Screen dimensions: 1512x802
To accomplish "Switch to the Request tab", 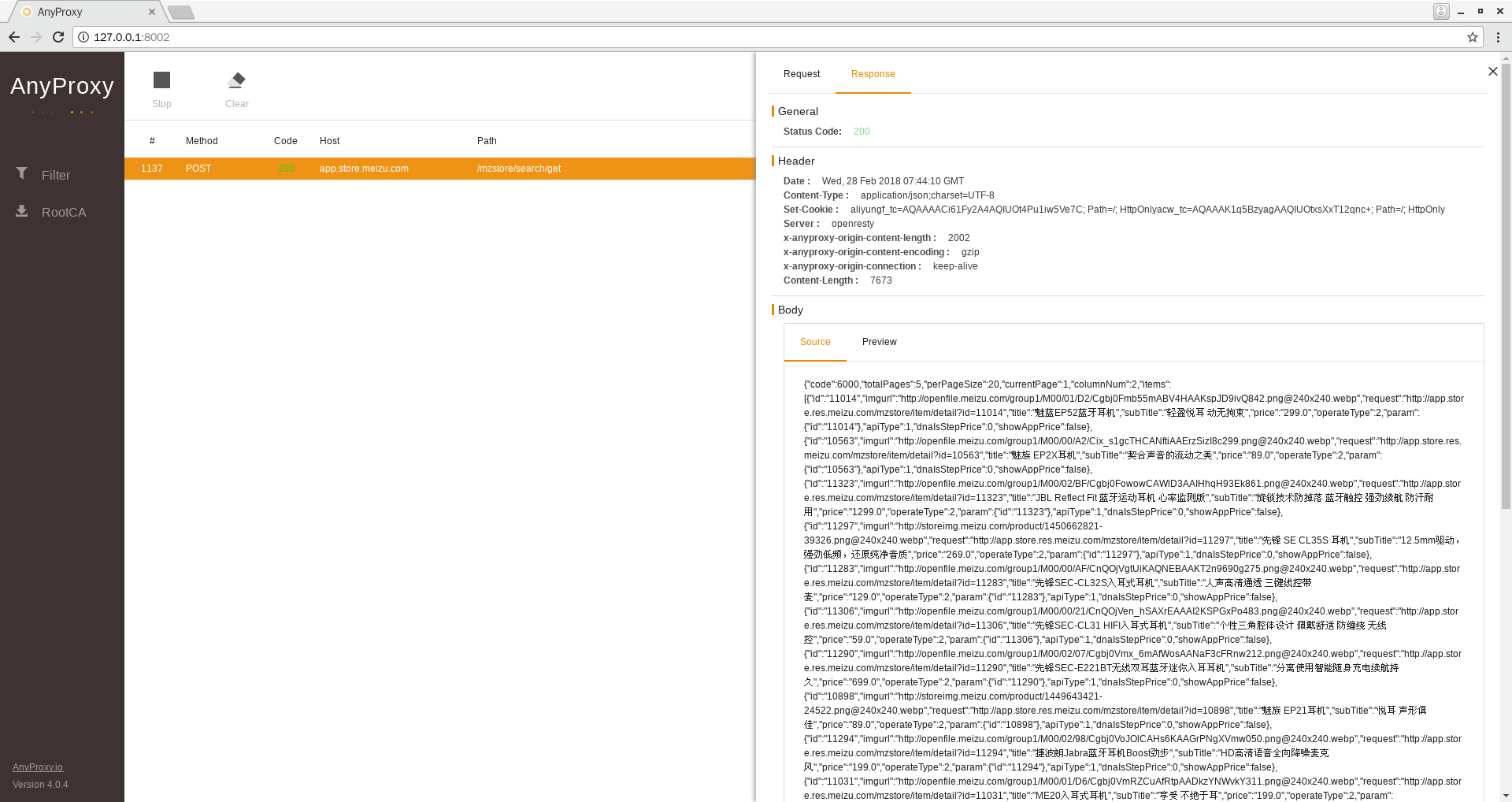I will [x=802, y=74].
